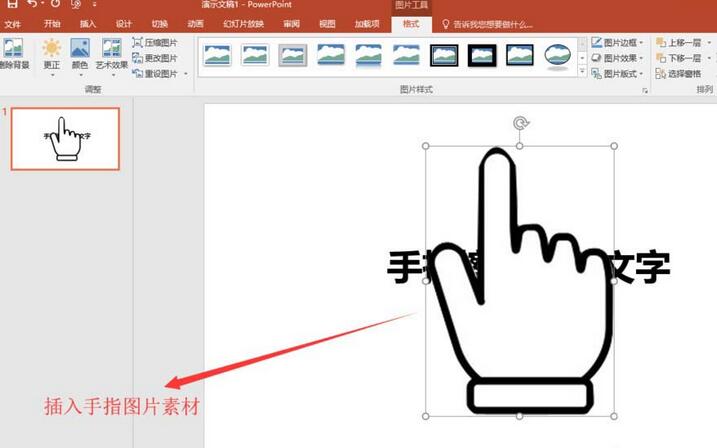Click the Repeat/Redo circular arrow icon
This screenshot has width=717, height=448.
click(x=56, y=4)
